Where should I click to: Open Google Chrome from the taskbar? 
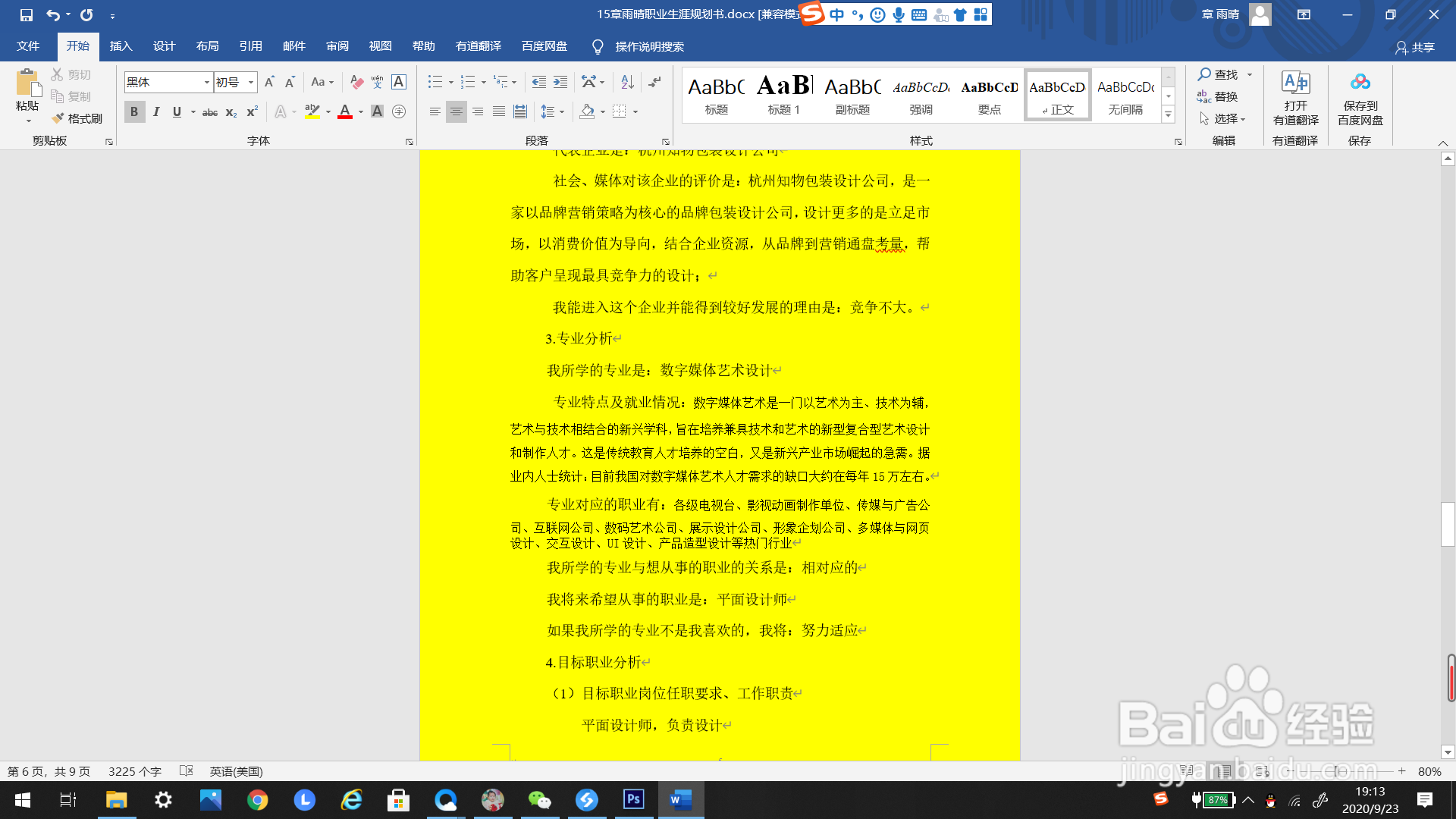[258, 799]
